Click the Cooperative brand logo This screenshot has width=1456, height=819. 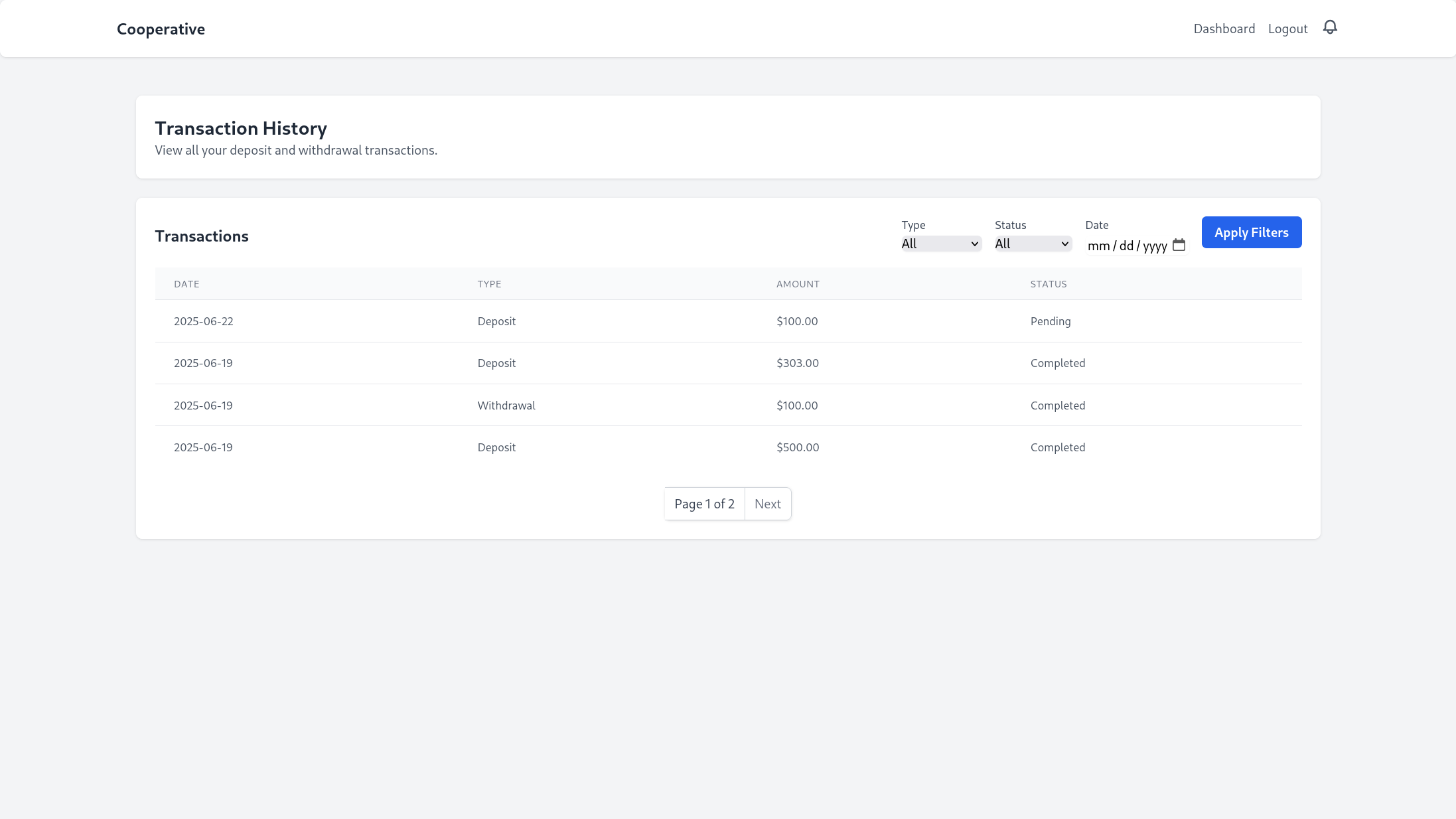(161, 29)
